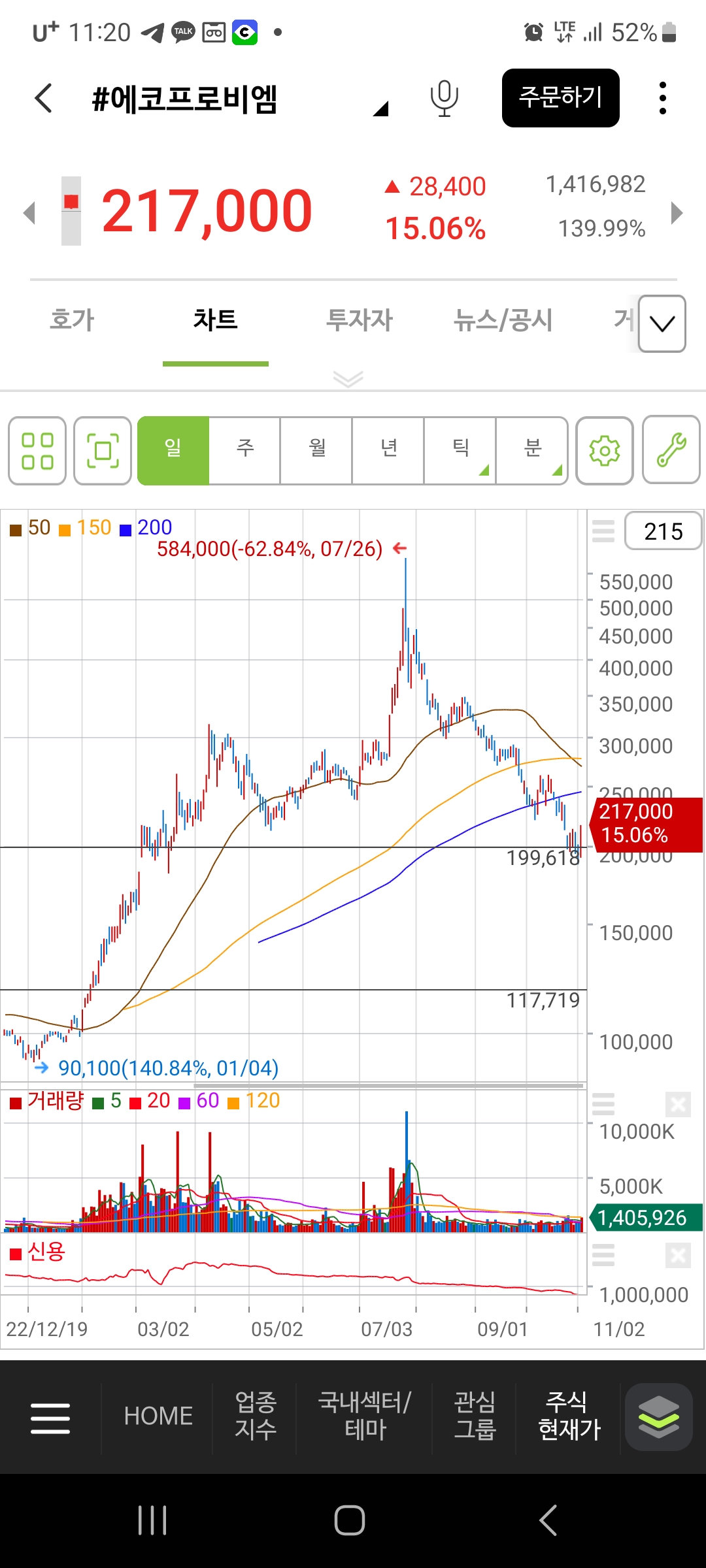The height and width of the screenshot is (1568, 706).
Task: Open Android recent apps button
Action: pyautogui.click(x=153, y=1520)
